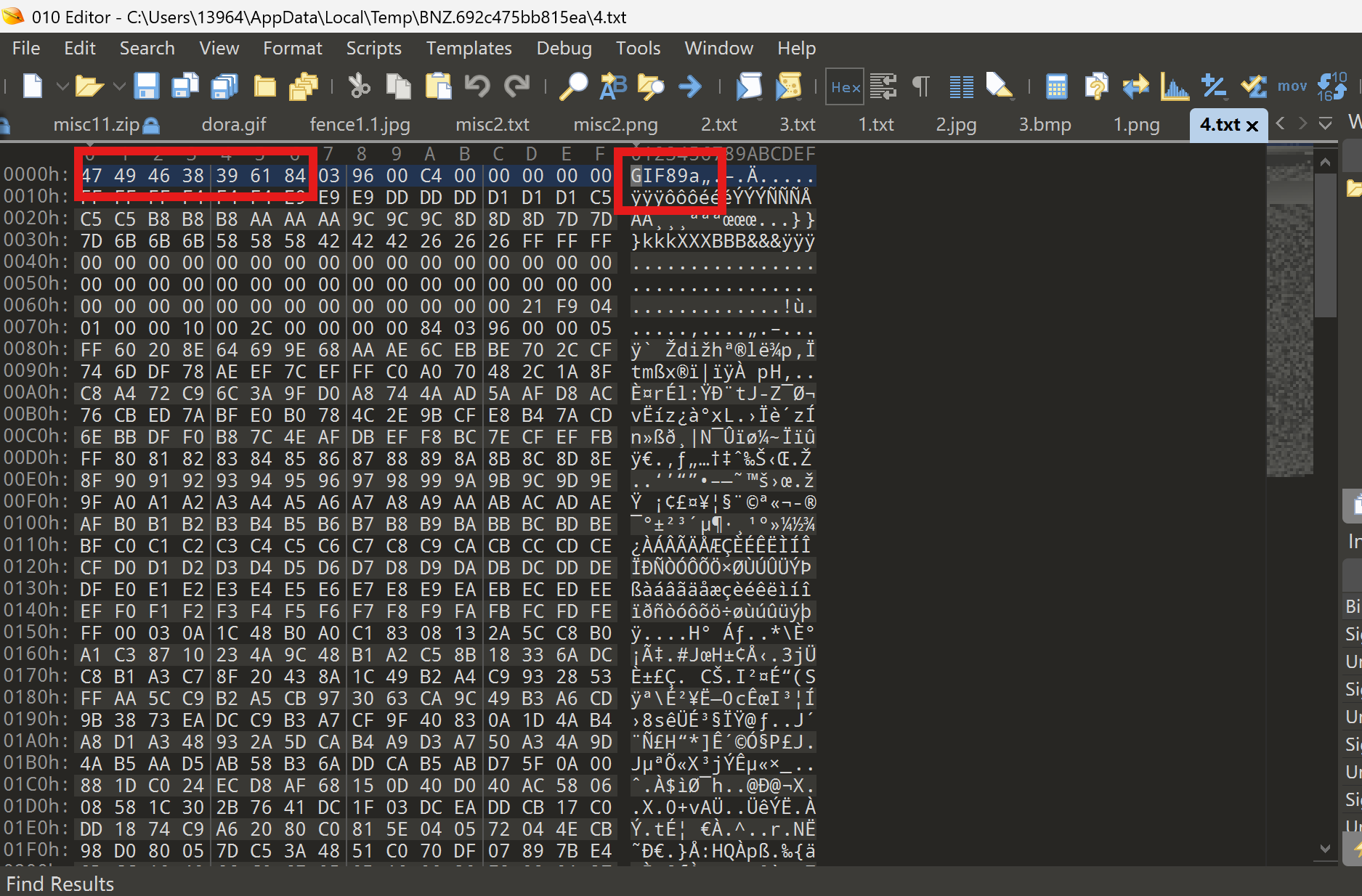Open the Debug menu

click(564, 49)
